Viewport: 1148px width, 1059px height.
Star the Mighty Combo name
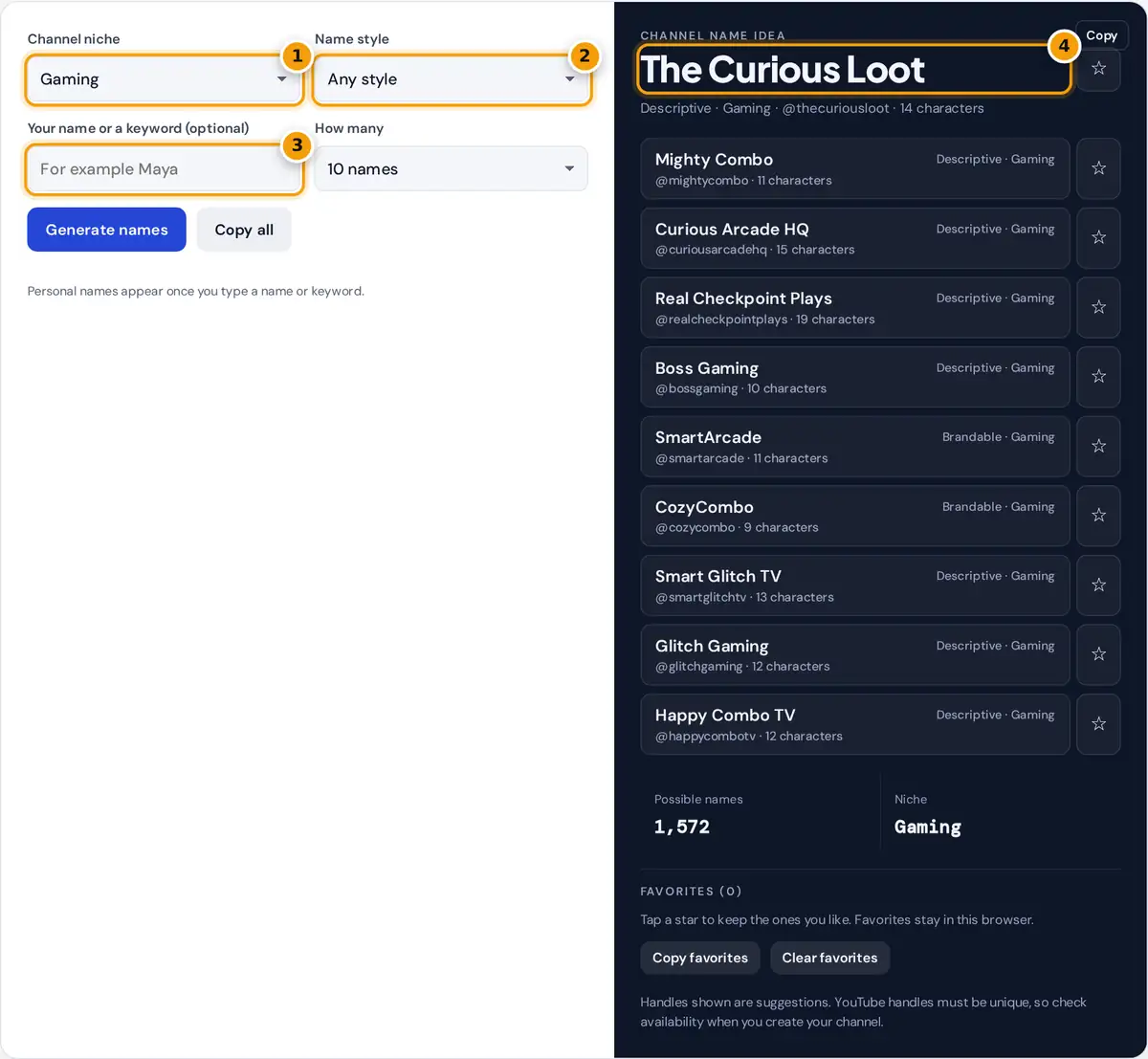(1098, 168)
